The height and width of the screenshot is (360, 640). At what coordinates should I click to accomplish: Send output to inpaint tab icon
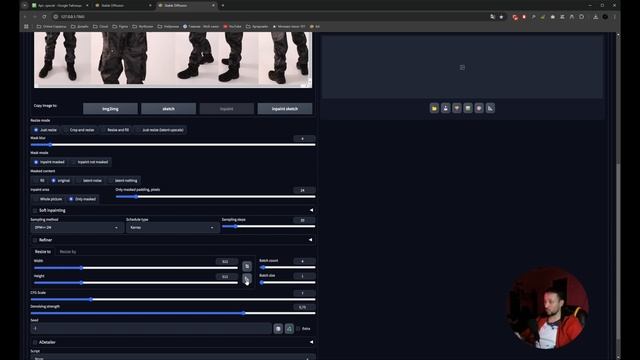479,108
